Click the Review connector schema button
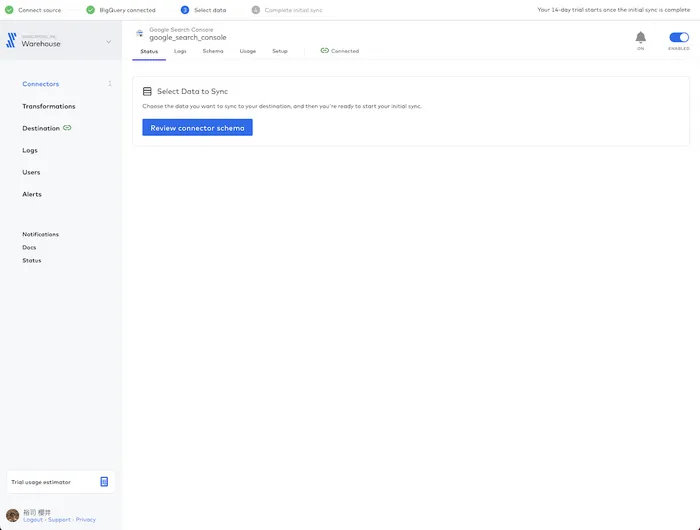700x530 pixels. (x=197, y=128)
